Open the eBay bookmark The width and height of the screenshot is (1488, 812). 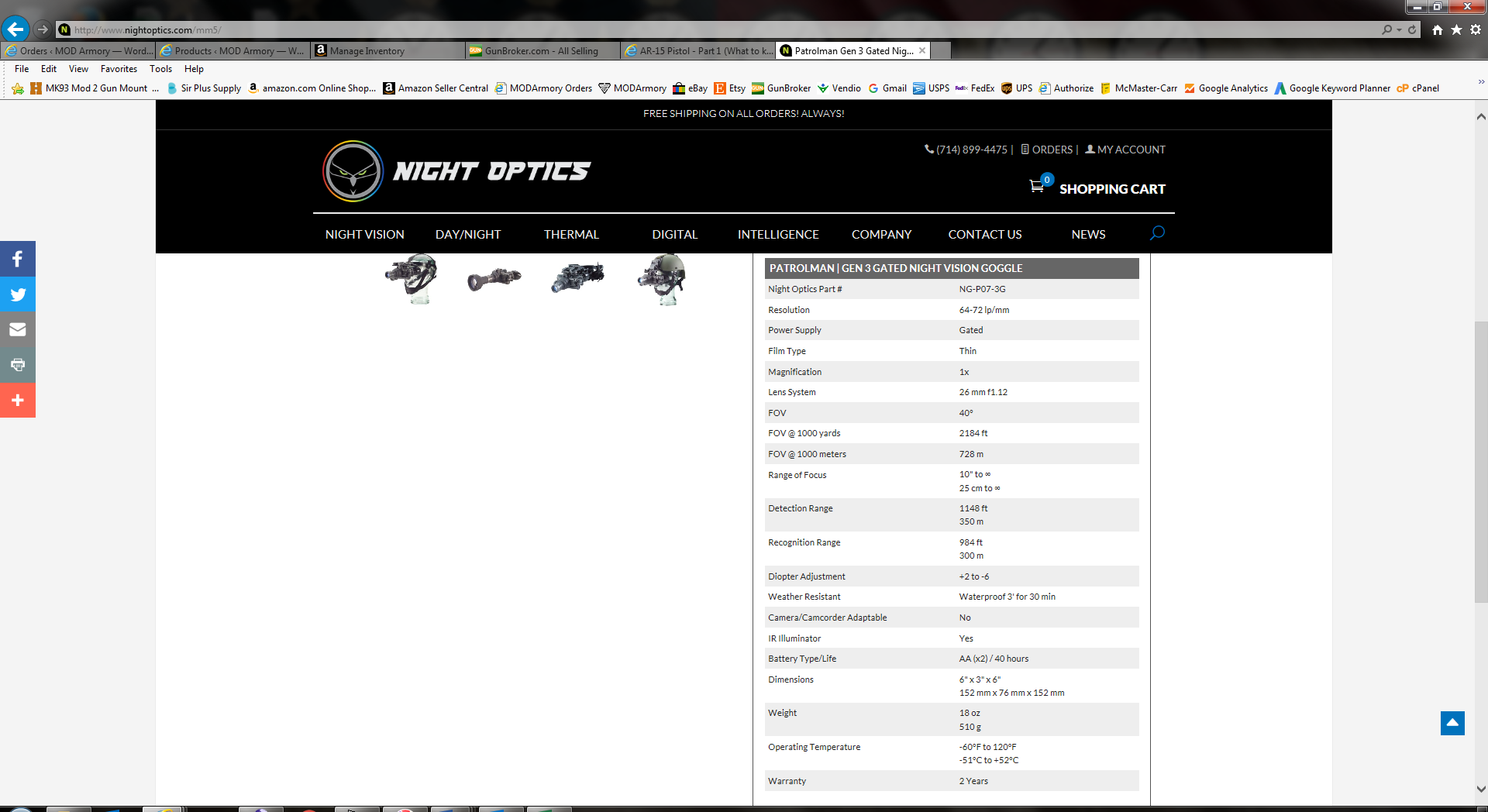pyautogui.click(x=690, y=88)
